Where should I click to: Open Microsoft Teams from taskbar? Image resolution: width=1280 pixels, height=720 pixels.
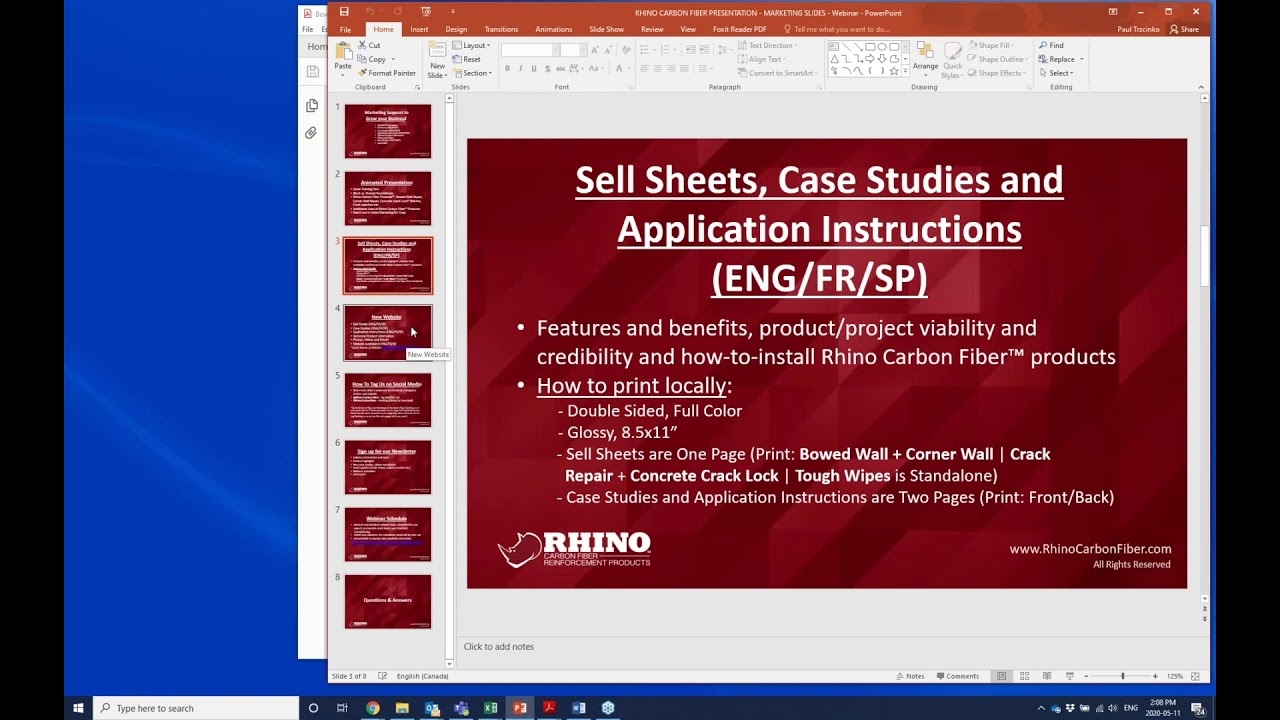point(461,708)
